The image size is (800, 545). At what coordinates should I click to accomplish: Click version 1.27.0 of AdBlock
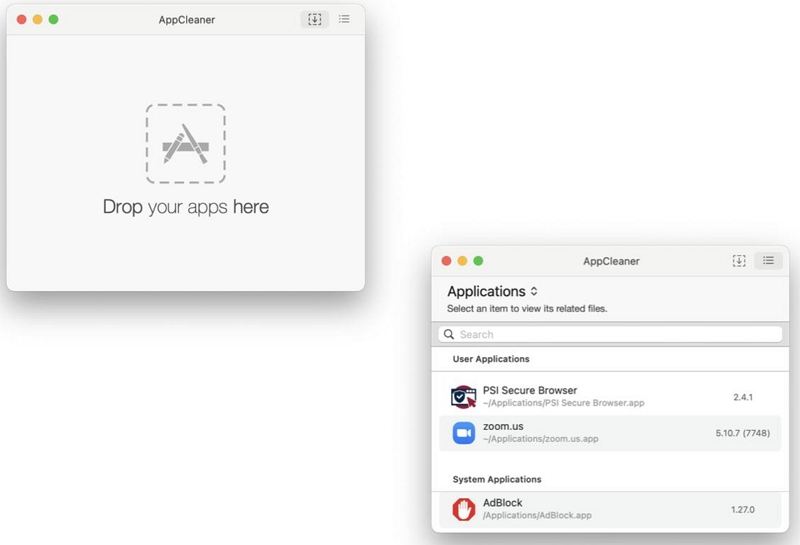coord(742,509)
